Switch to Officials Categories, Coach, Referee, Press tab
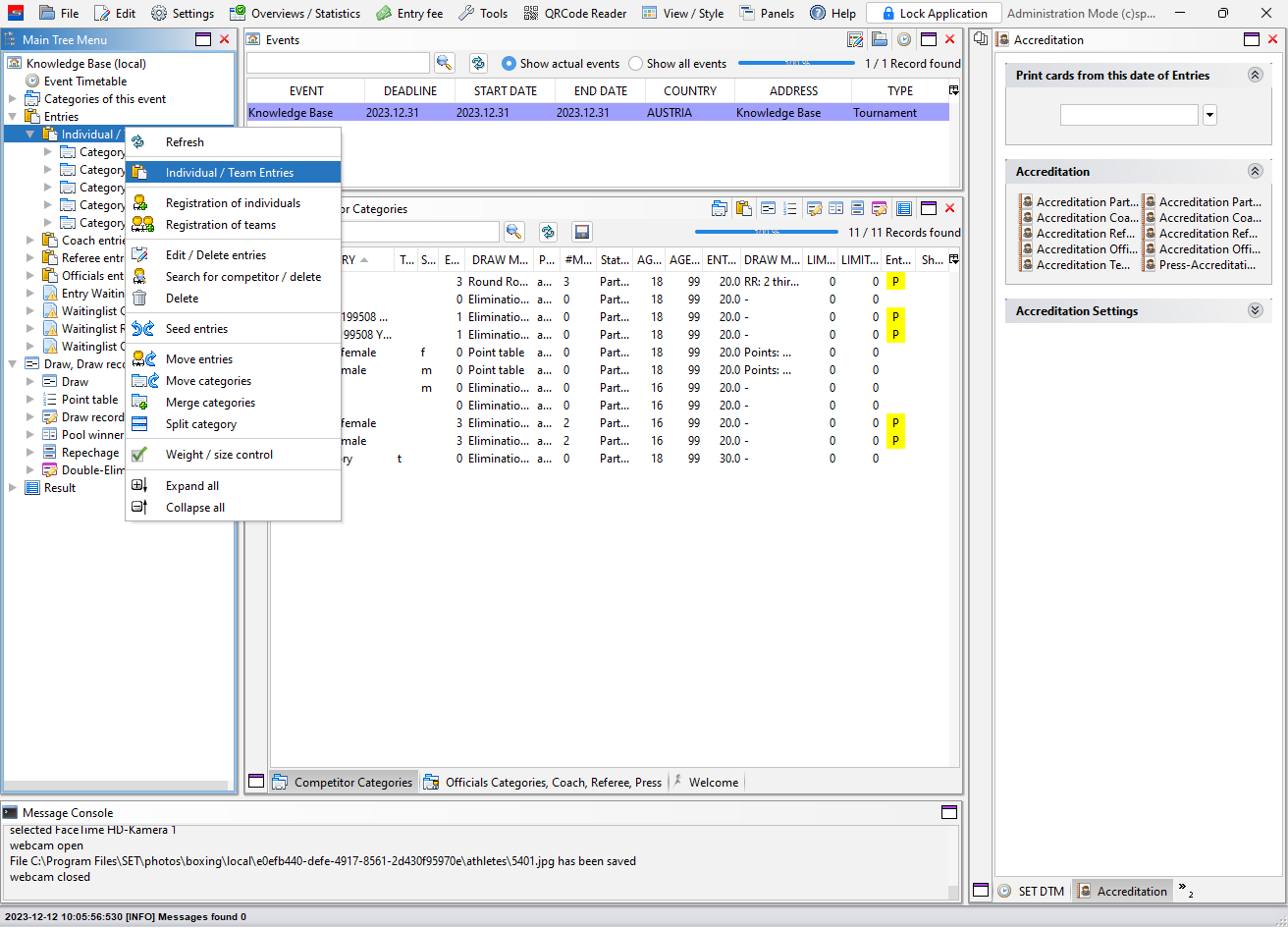The image size is (1288, 928). [553, 783]
